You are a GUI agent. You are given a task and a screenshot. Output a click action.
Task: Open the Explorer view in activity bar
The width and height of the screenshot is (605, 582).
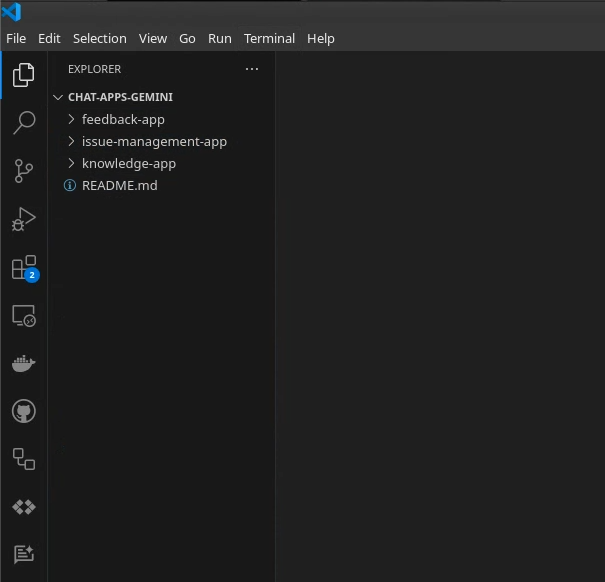[23, 75]
